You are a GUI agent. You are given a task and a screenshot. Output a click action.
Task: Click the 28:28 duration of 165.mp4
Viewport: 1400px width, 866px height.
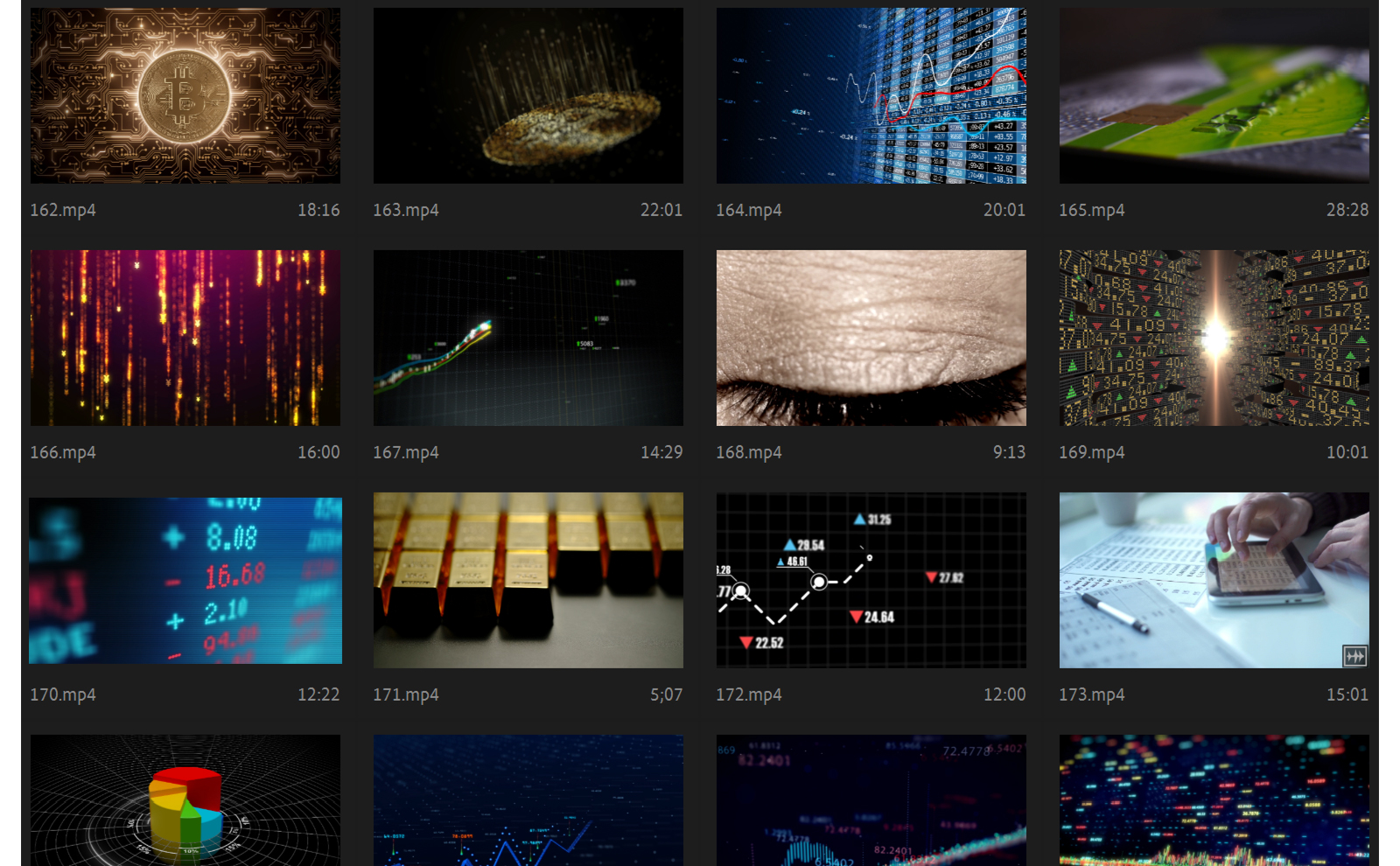(x=1347, y=210)
